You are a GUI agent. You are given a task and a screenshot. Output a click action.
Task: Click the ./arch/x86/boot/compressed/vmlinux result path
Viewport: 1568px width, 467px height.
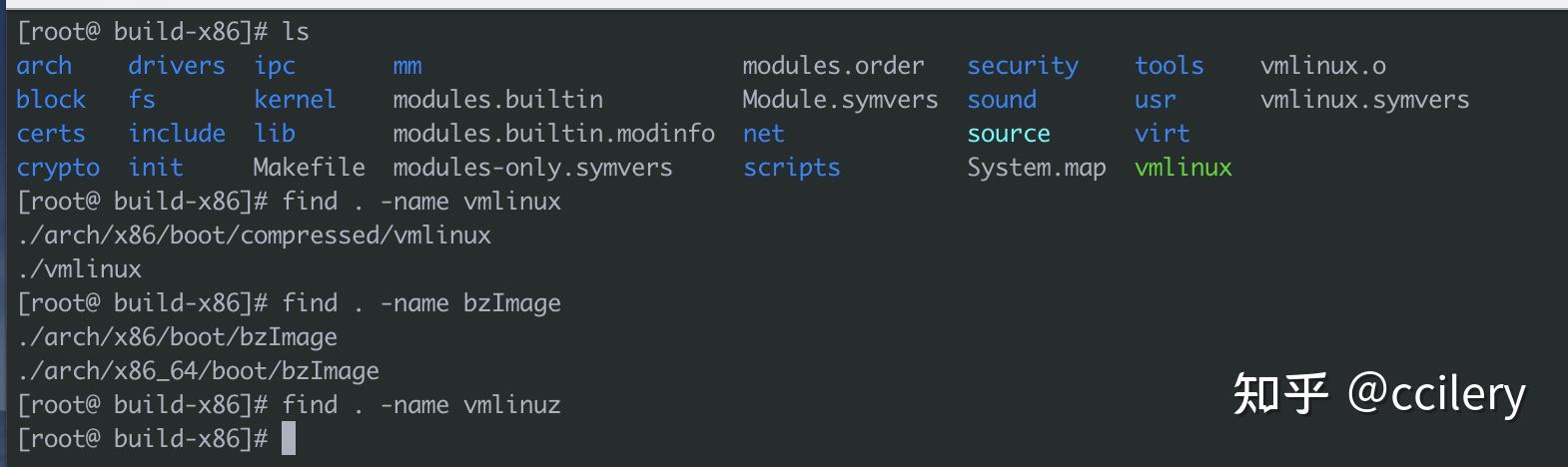point(255,235)
